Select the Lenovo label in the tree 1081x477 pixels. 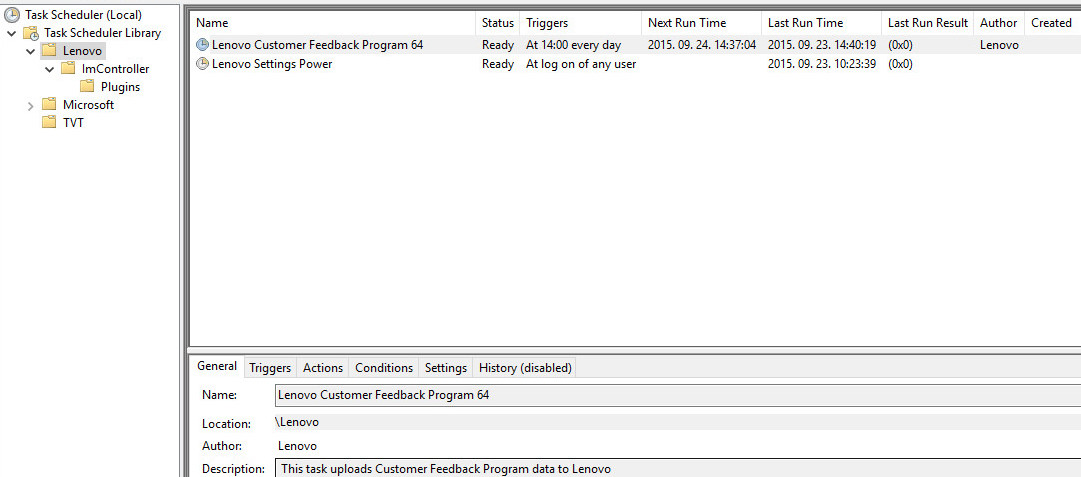click(x=82, y=51)
